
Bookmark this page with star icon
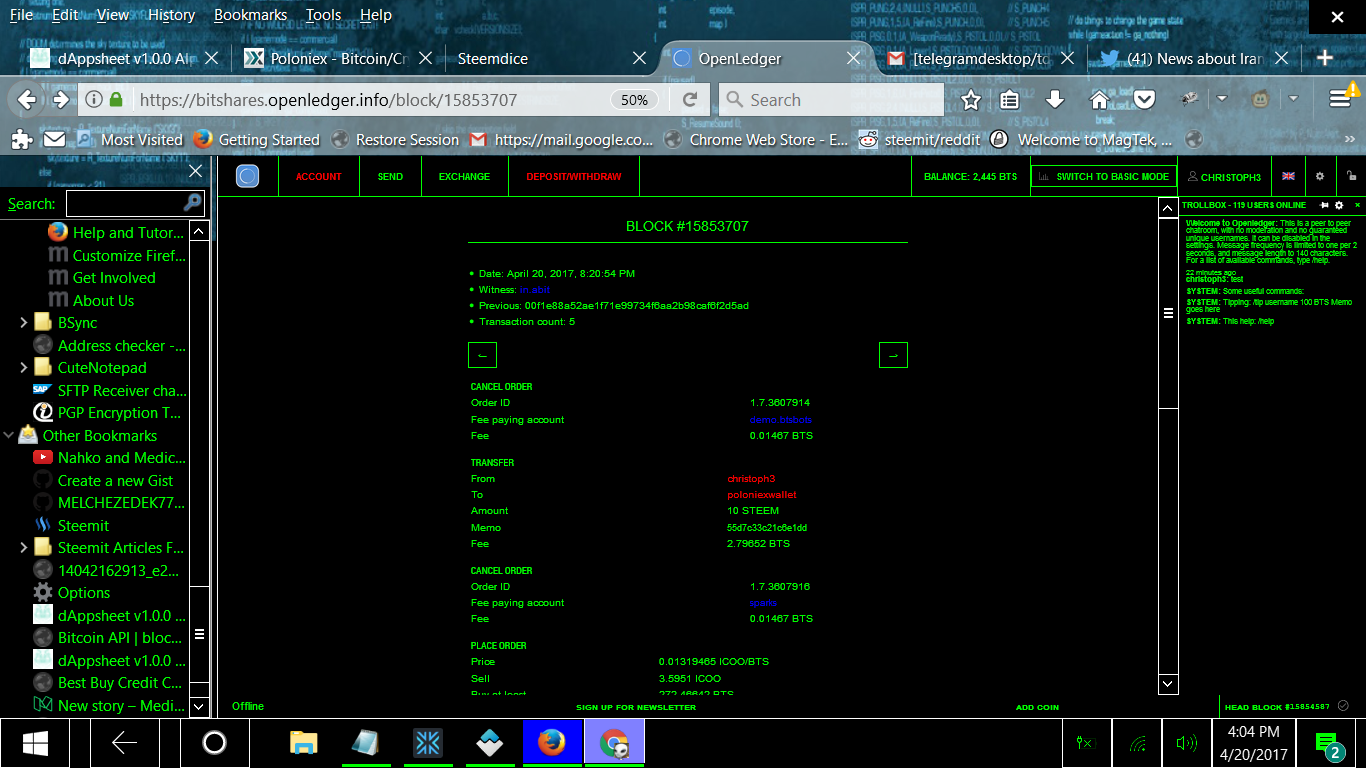(x=971, y=99)
